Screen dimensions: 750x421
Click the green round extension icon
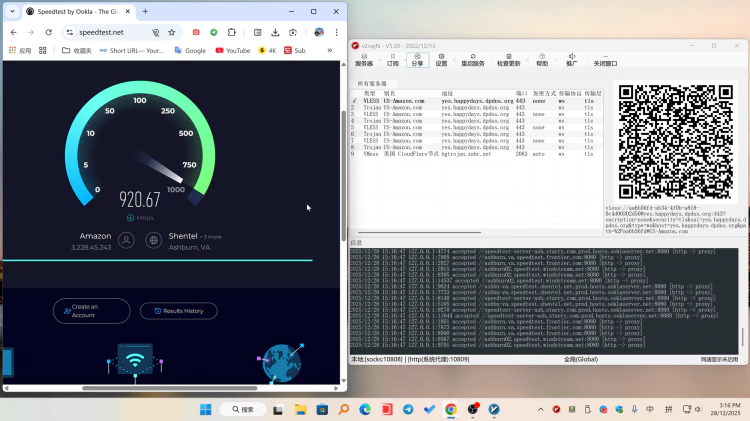(214, 32)
